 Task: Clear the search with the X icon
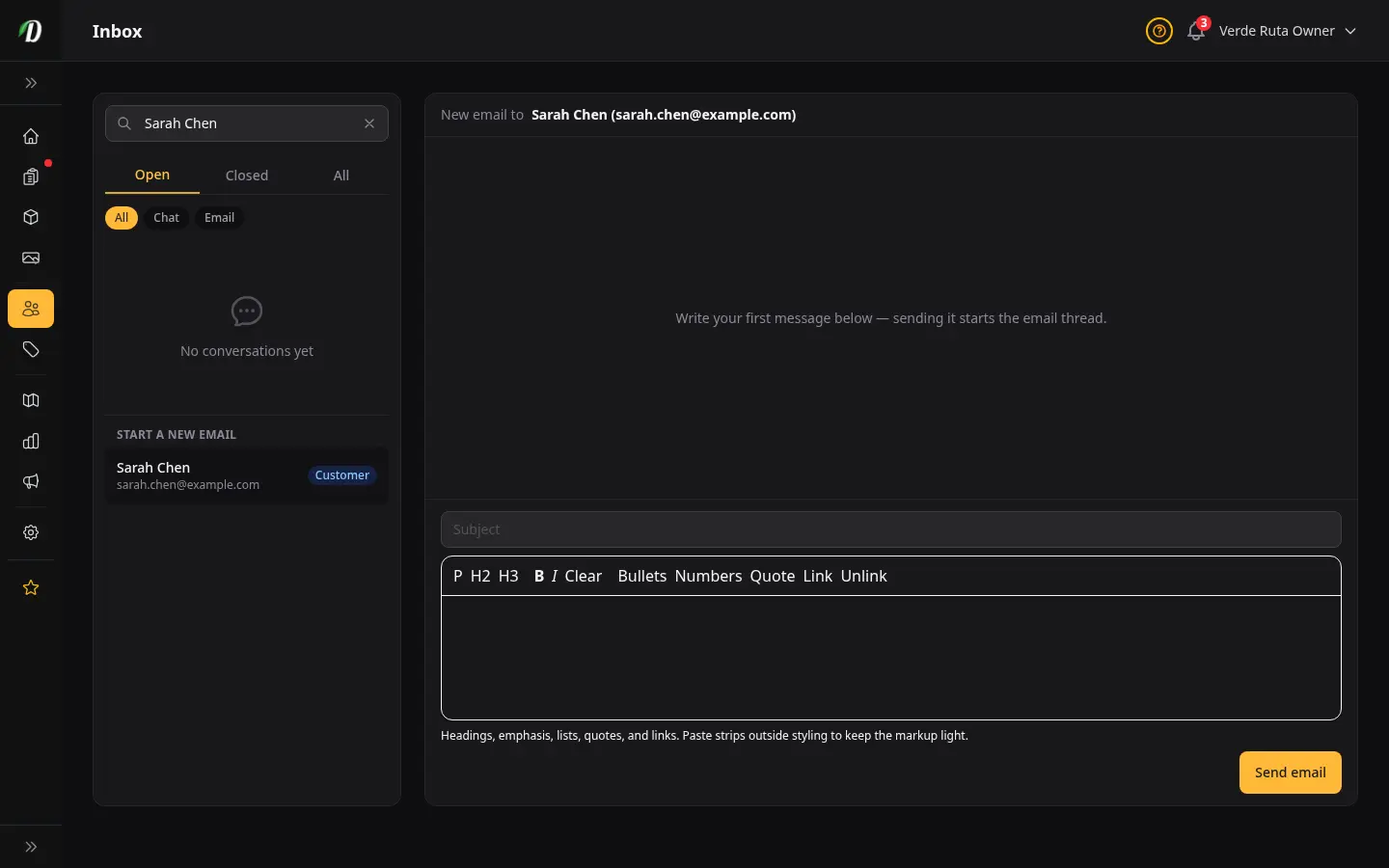(369, 123)
